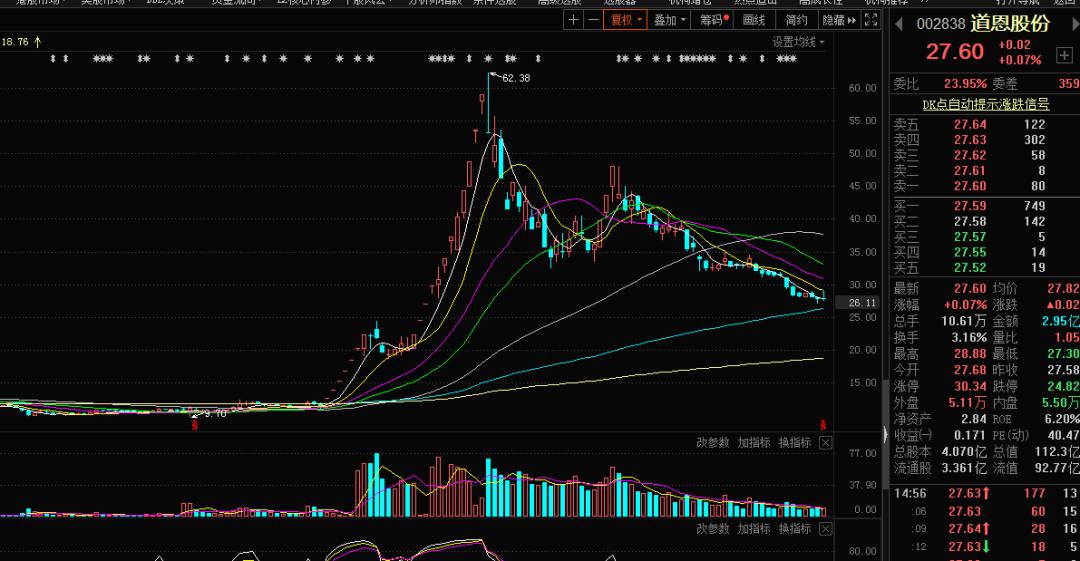Click the panel collapse arrow on divider
This screenshot has height=561, width=1080.
884,436
